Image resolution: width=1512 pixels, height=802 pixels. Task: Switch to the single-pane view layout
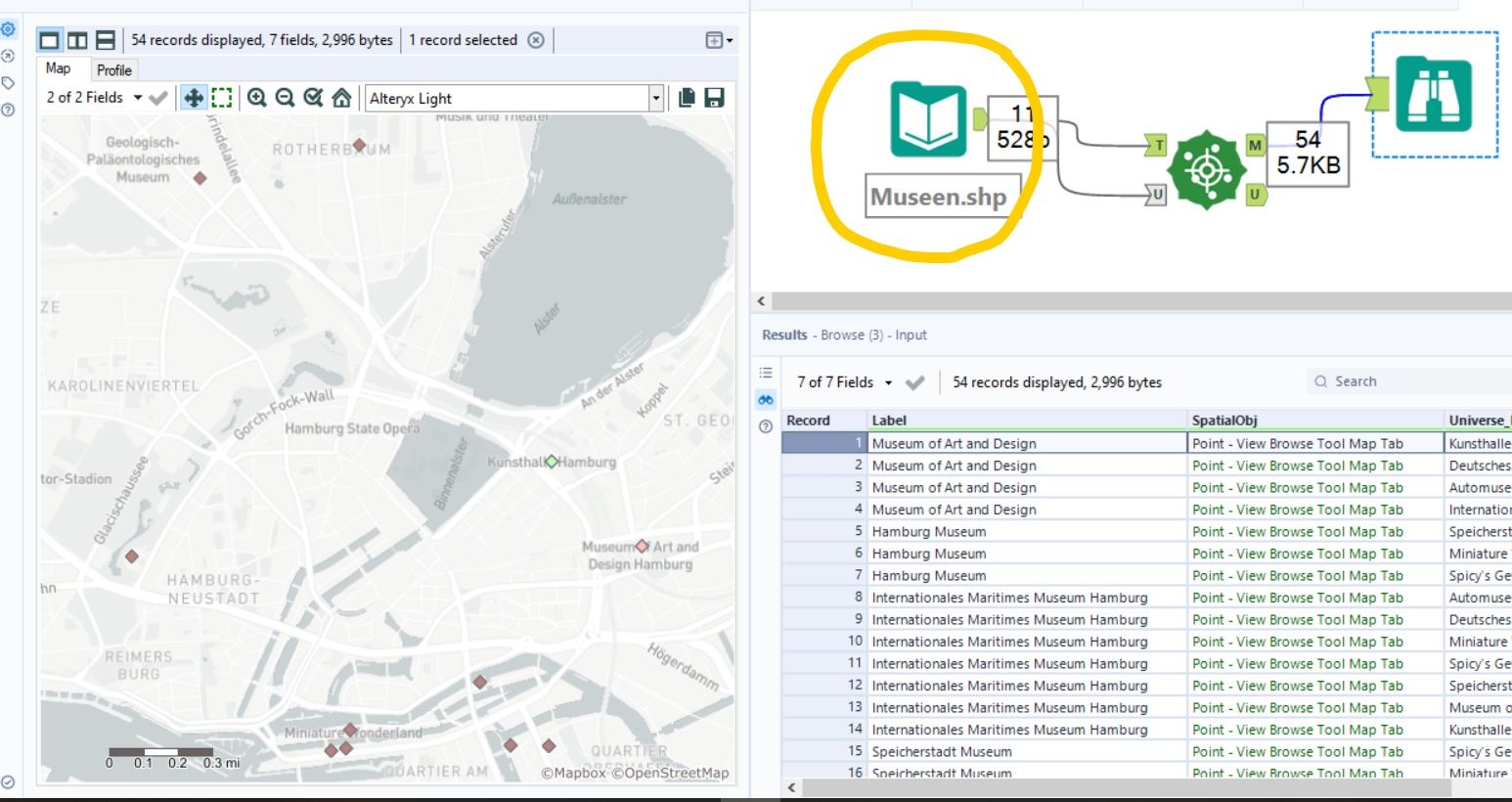pyautogui.click(x=49, y=40)
